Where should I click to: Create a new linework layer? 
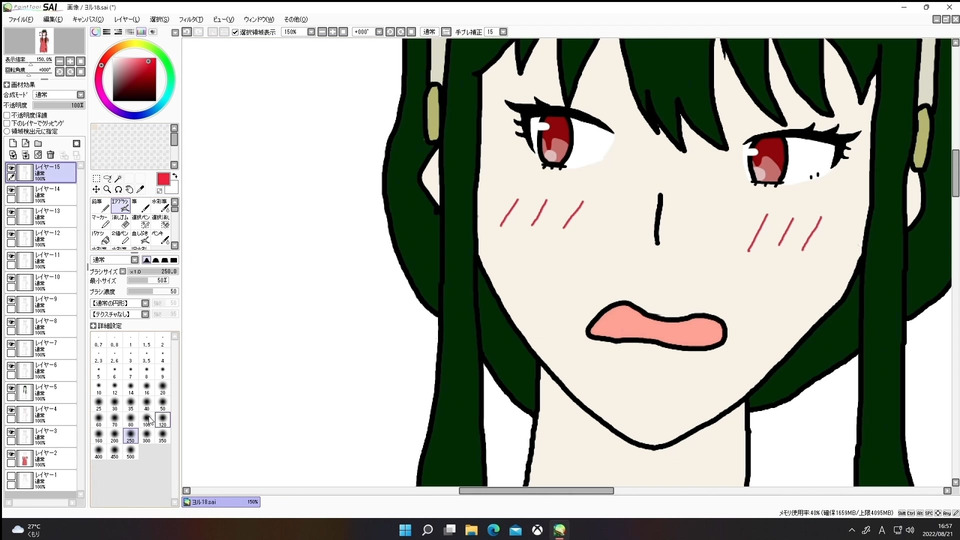(25, 143)
